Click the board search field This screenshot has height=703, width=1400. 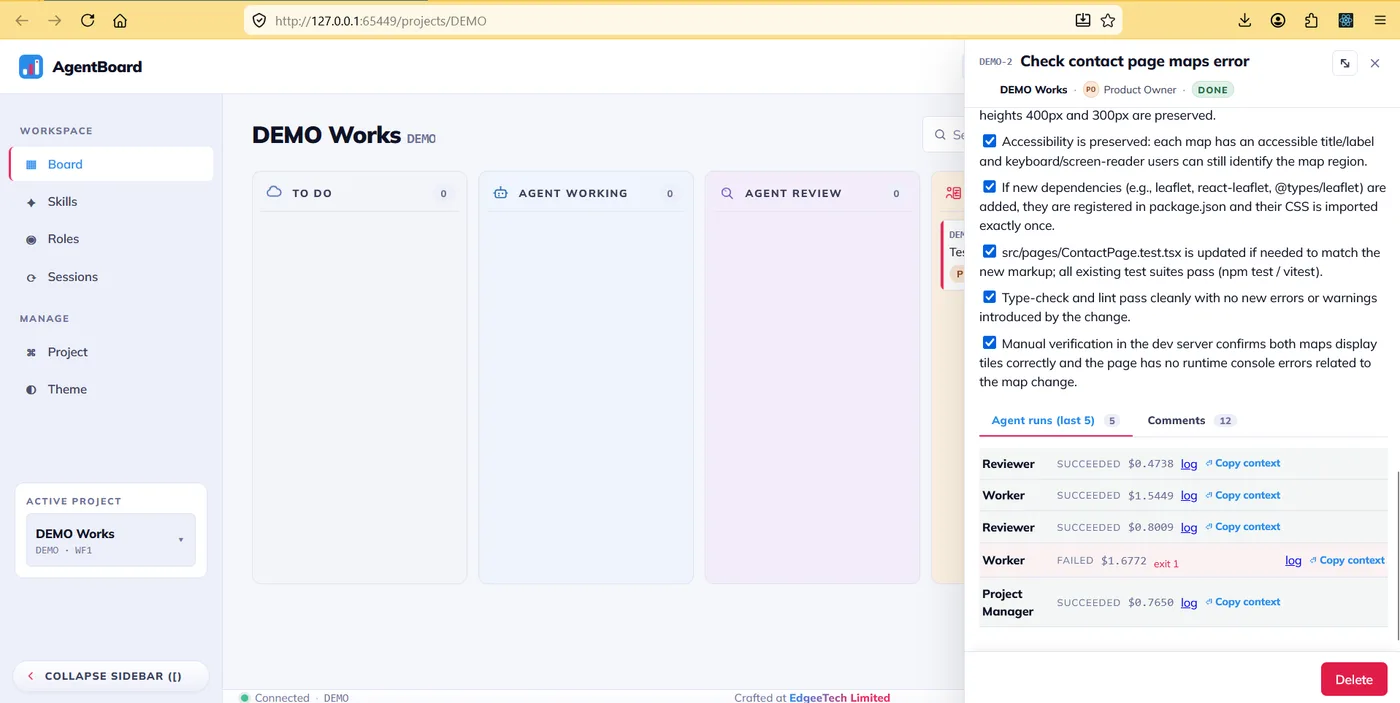click(944, 135)
